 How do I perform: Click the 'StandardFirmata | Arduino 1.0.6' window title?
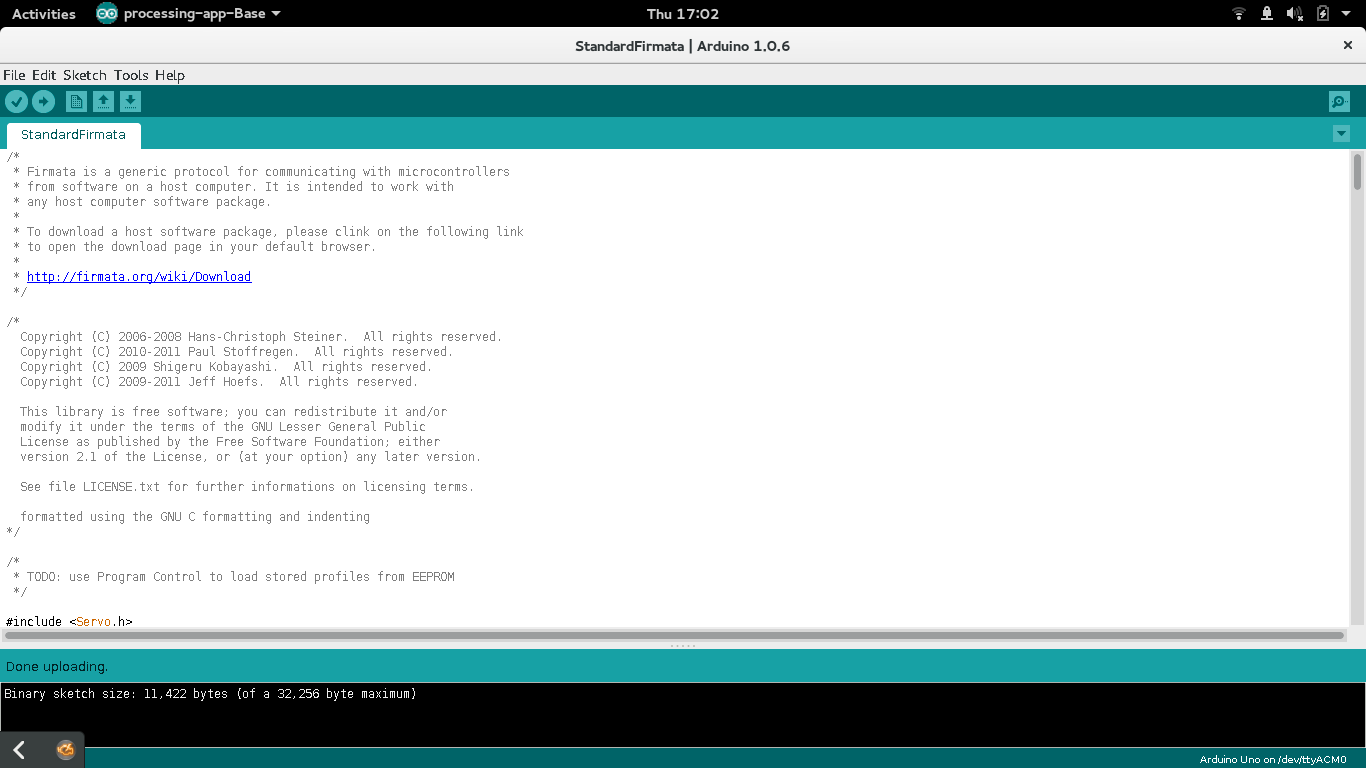pyautogui.click(x=683, y=46)
